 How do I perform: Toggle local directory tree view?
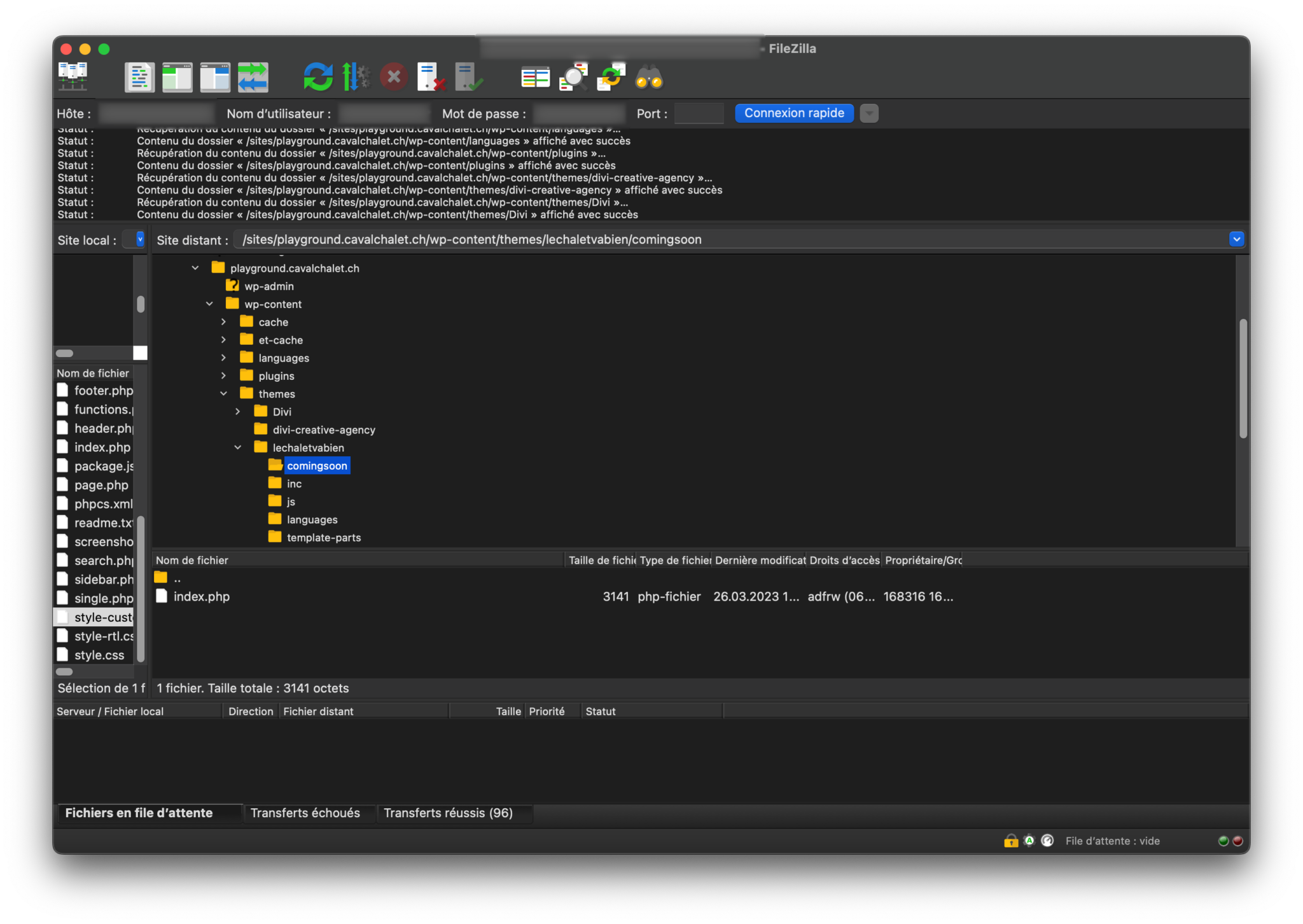coord(177,77)
